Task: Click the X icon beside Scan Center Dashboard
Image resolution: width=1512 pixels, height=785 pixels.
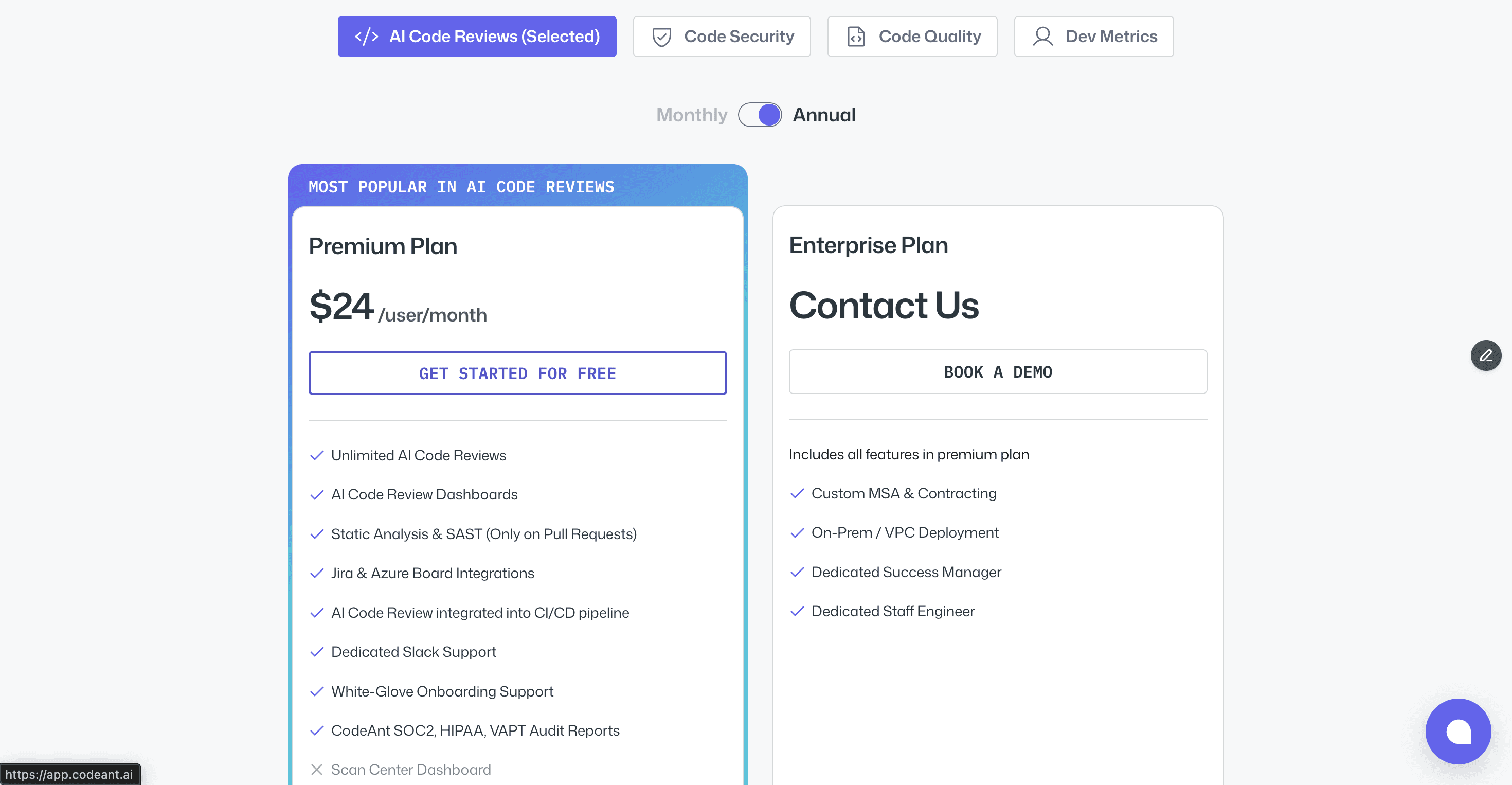Action: coord(317,770)
